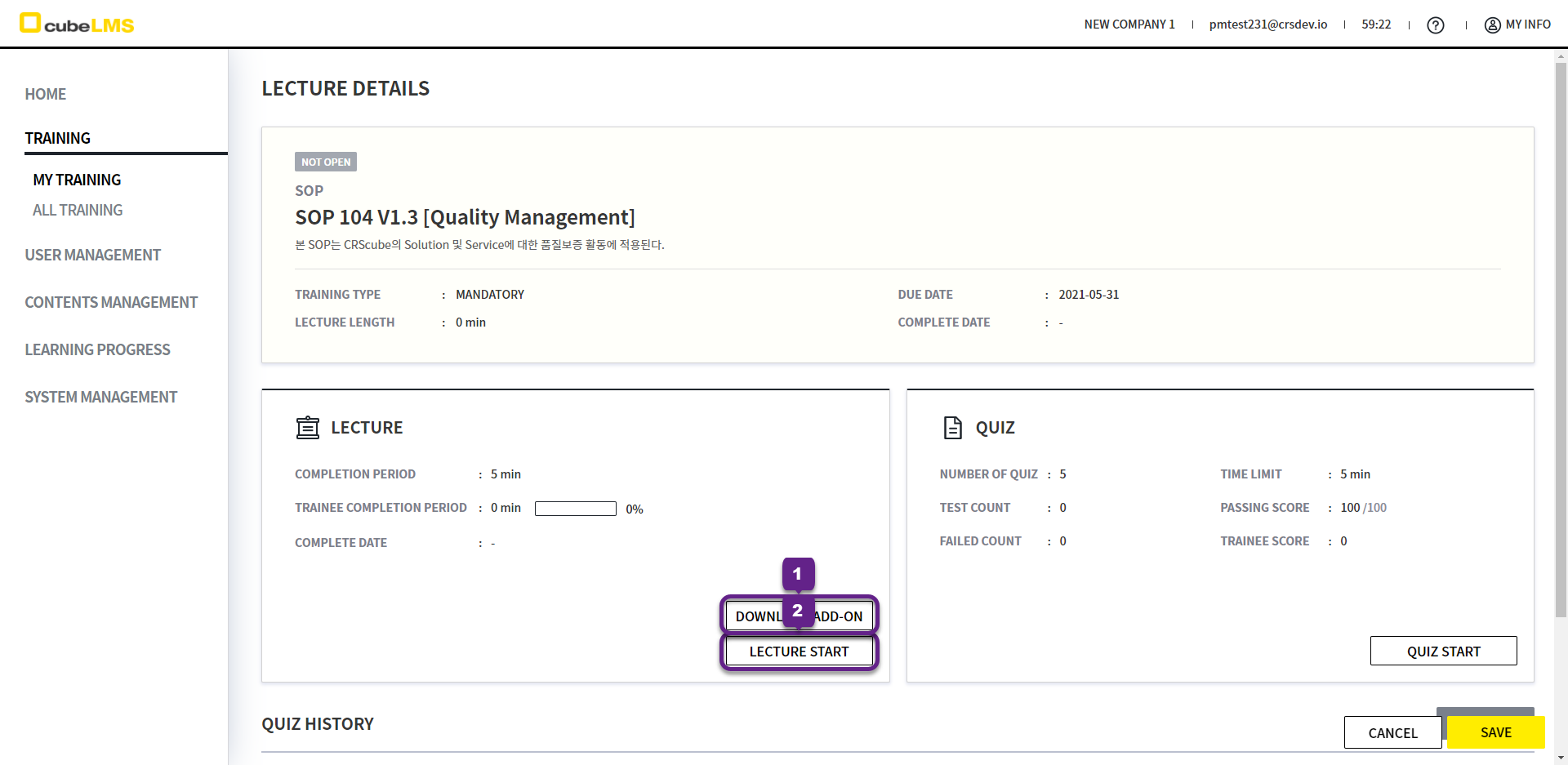Image resolution: width=1568 pixels, height=765 pixels.
Task: Click the trainee completion progress bar
Action: click(575, 509)
